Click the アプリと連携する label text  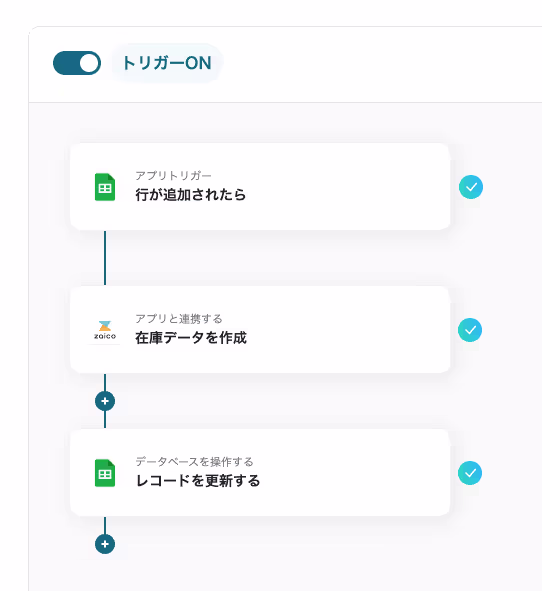(179, 319)
